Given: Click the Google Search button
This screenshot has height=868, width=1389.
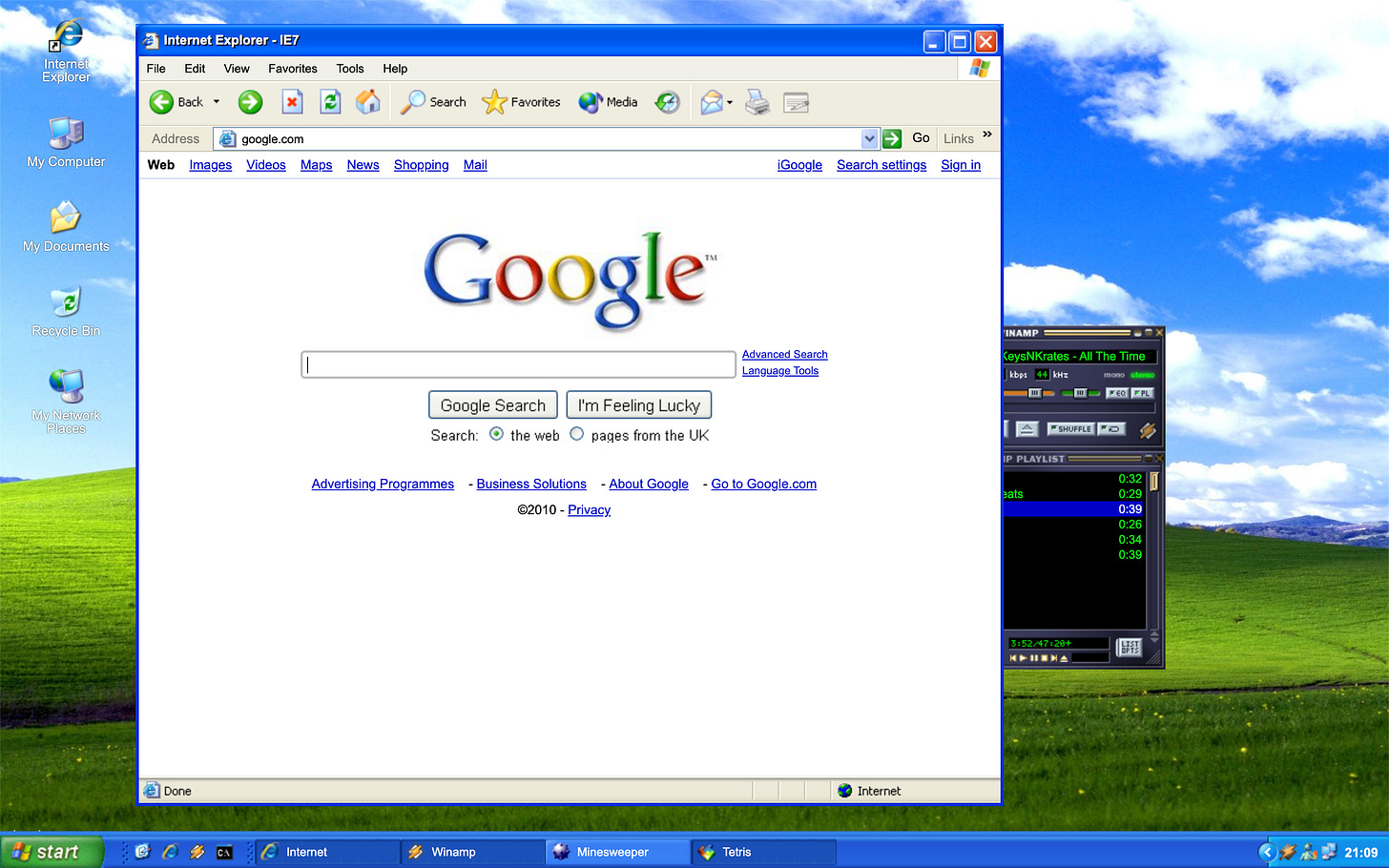Looking at the screenshot, I should click(x=493, y=405).
